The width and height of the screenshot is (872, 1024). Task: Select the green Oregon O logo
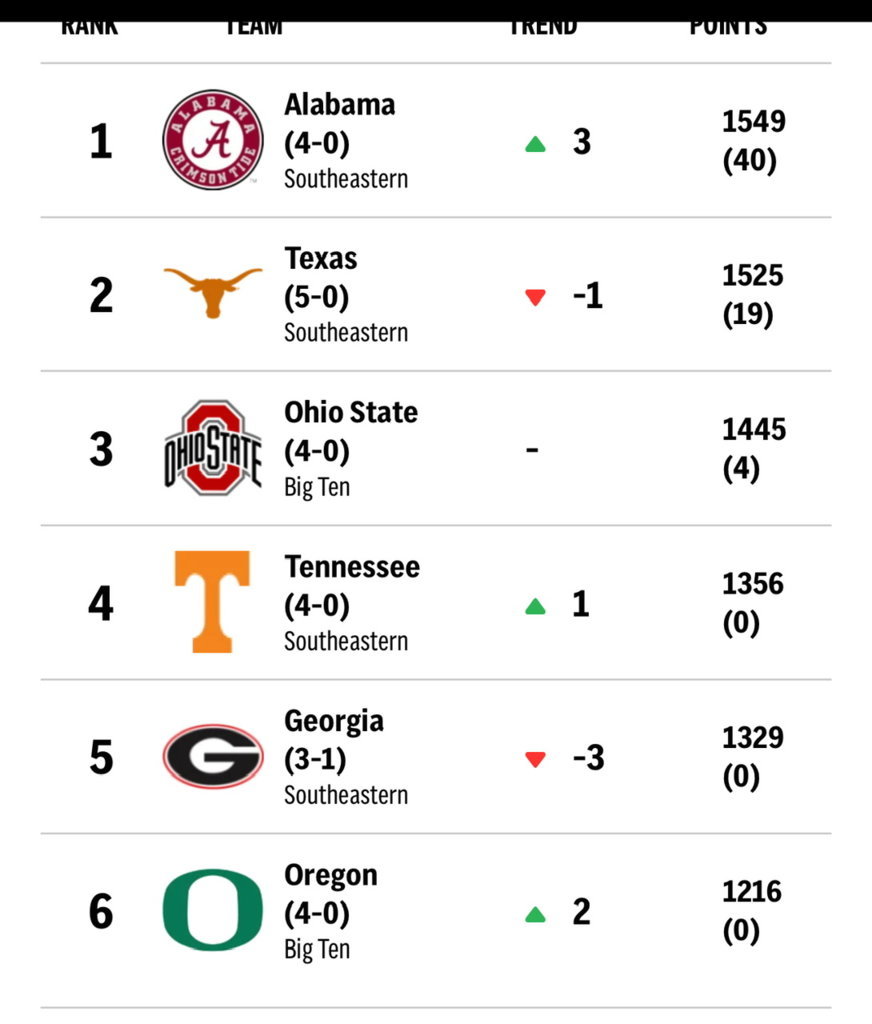(213, 910)
